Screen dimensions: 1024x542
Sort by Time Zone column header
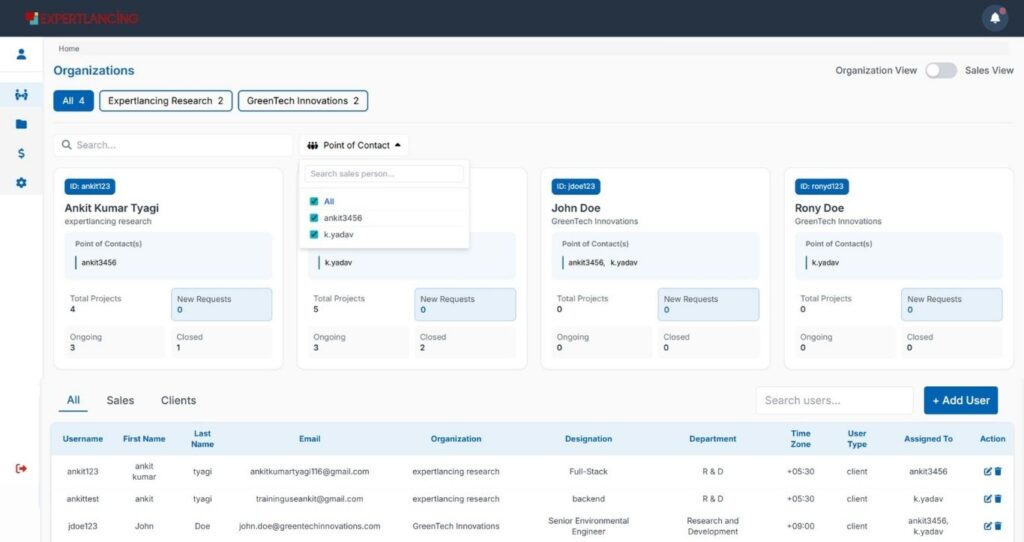pyautogui.click(x=801, y=439)
